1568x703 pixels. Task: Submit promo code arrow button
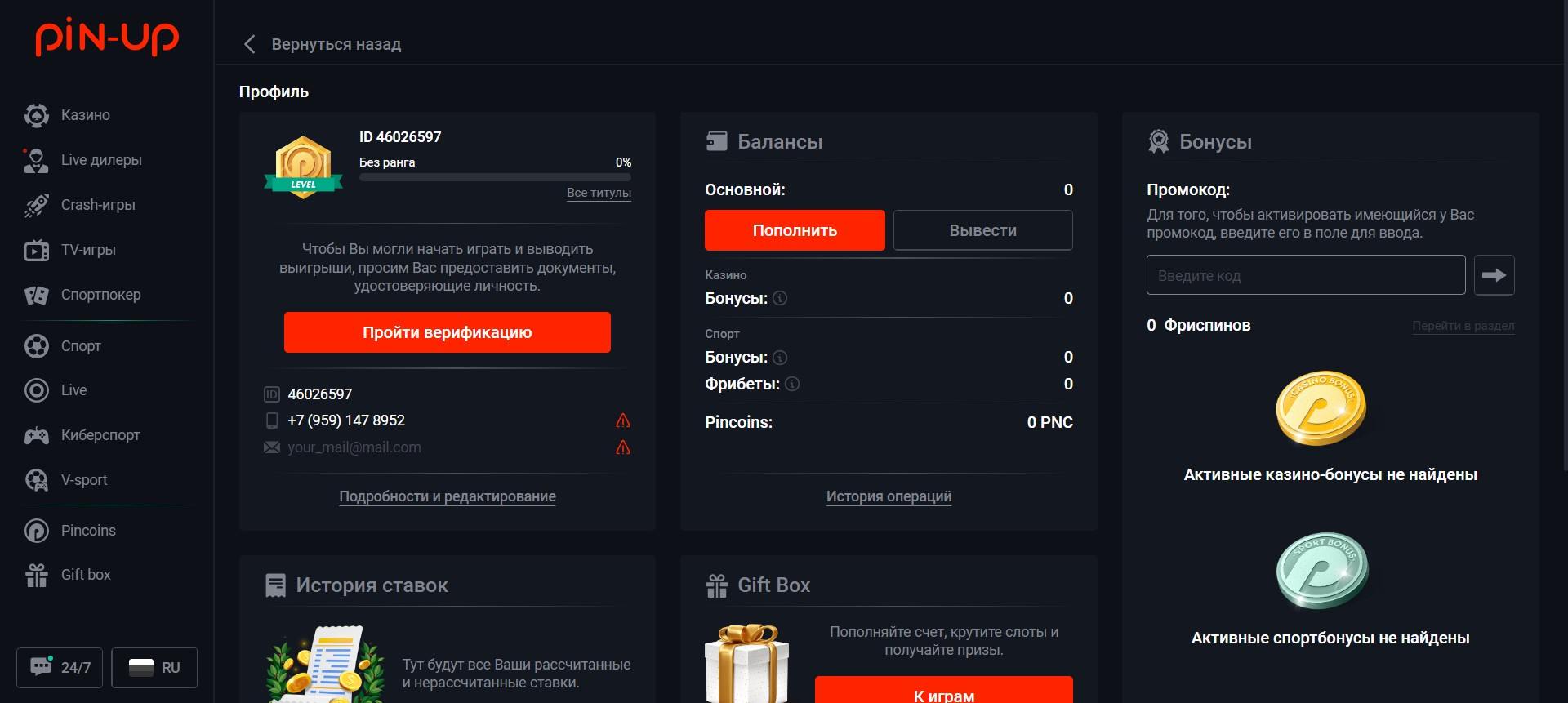click(x=1494, y=275)
